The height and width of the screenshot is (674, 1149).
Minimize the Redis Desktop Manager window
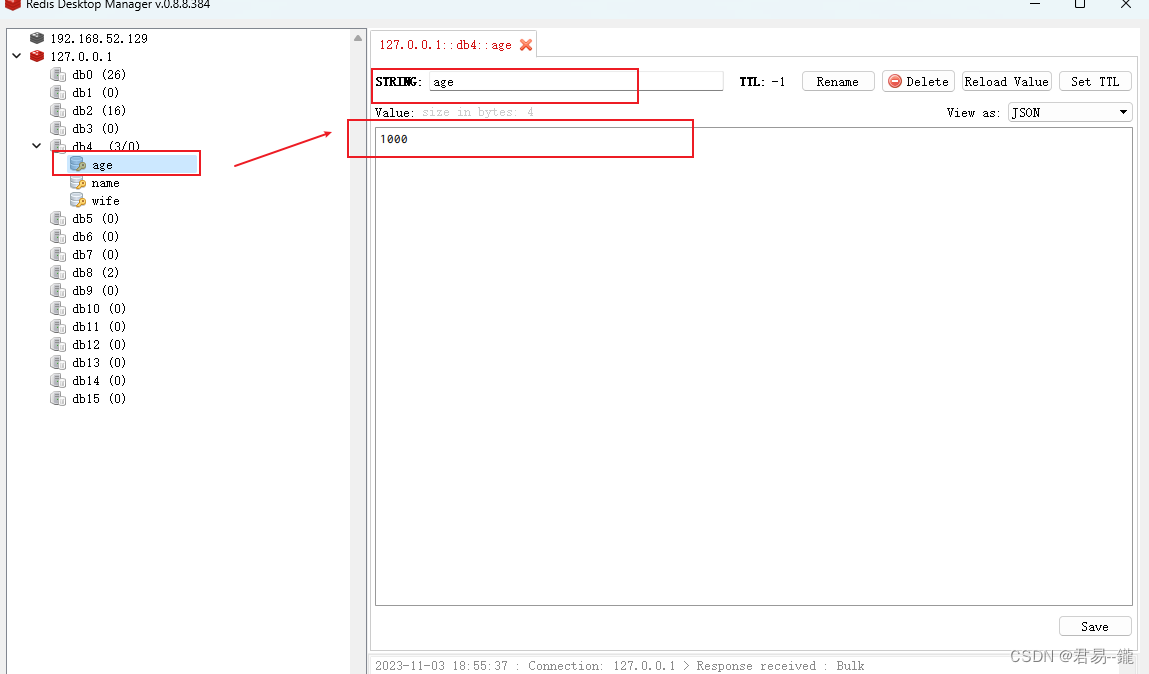click(1035, 4)
